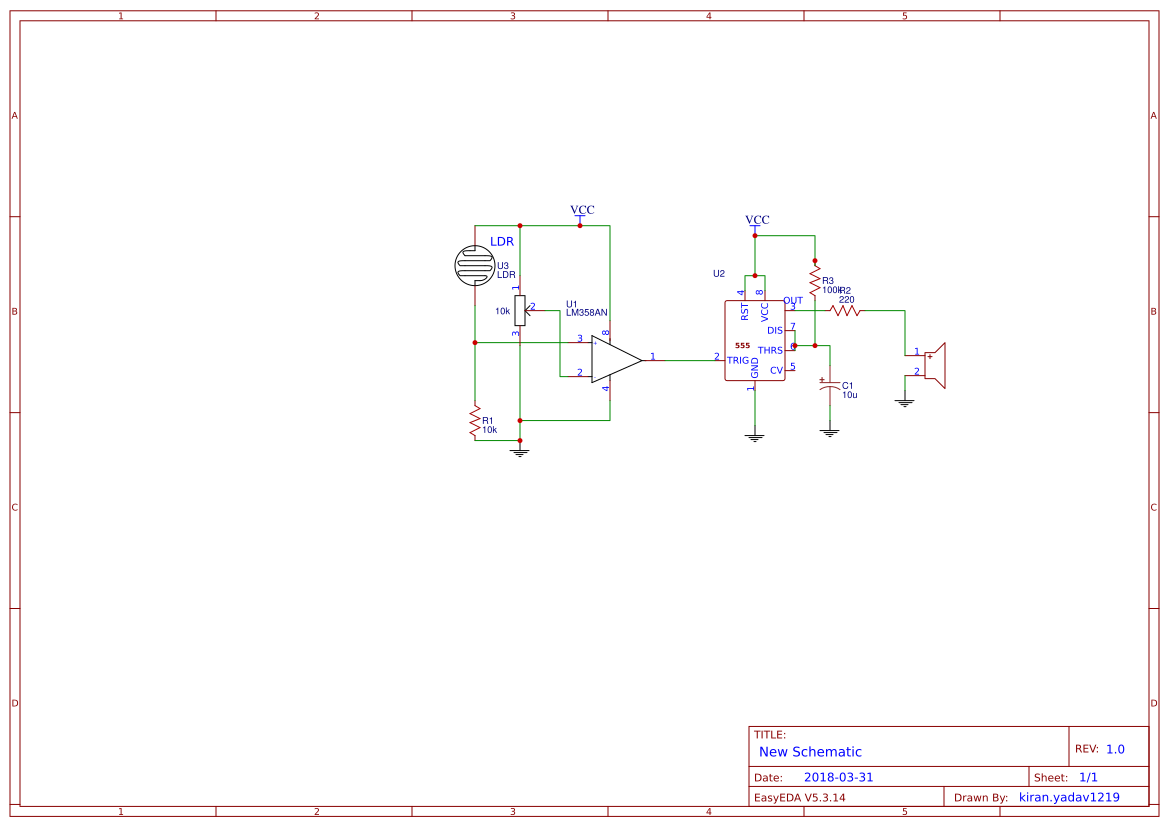The image size is (1169, 827).
Task: Click the LM358AN op-amp triangle symbol
Action: pyautogui.click(x=614, y=360)
